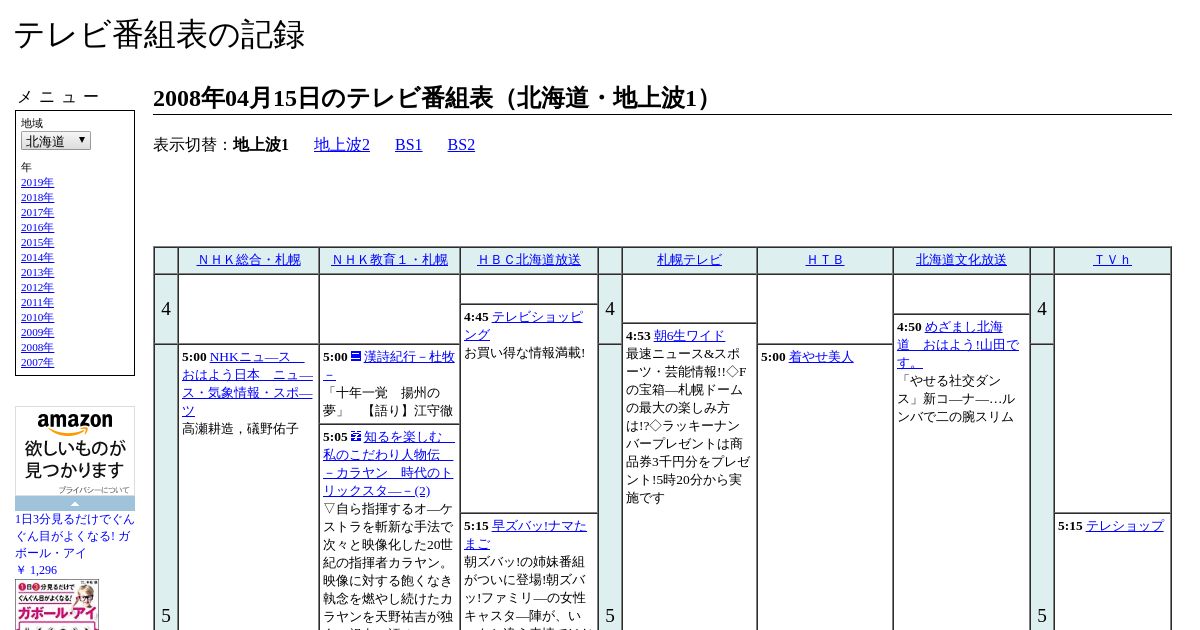Open 4:45 テレビショッピング program link
Image resolution: width=1200 pixels, height=630 pixels.
523,326
